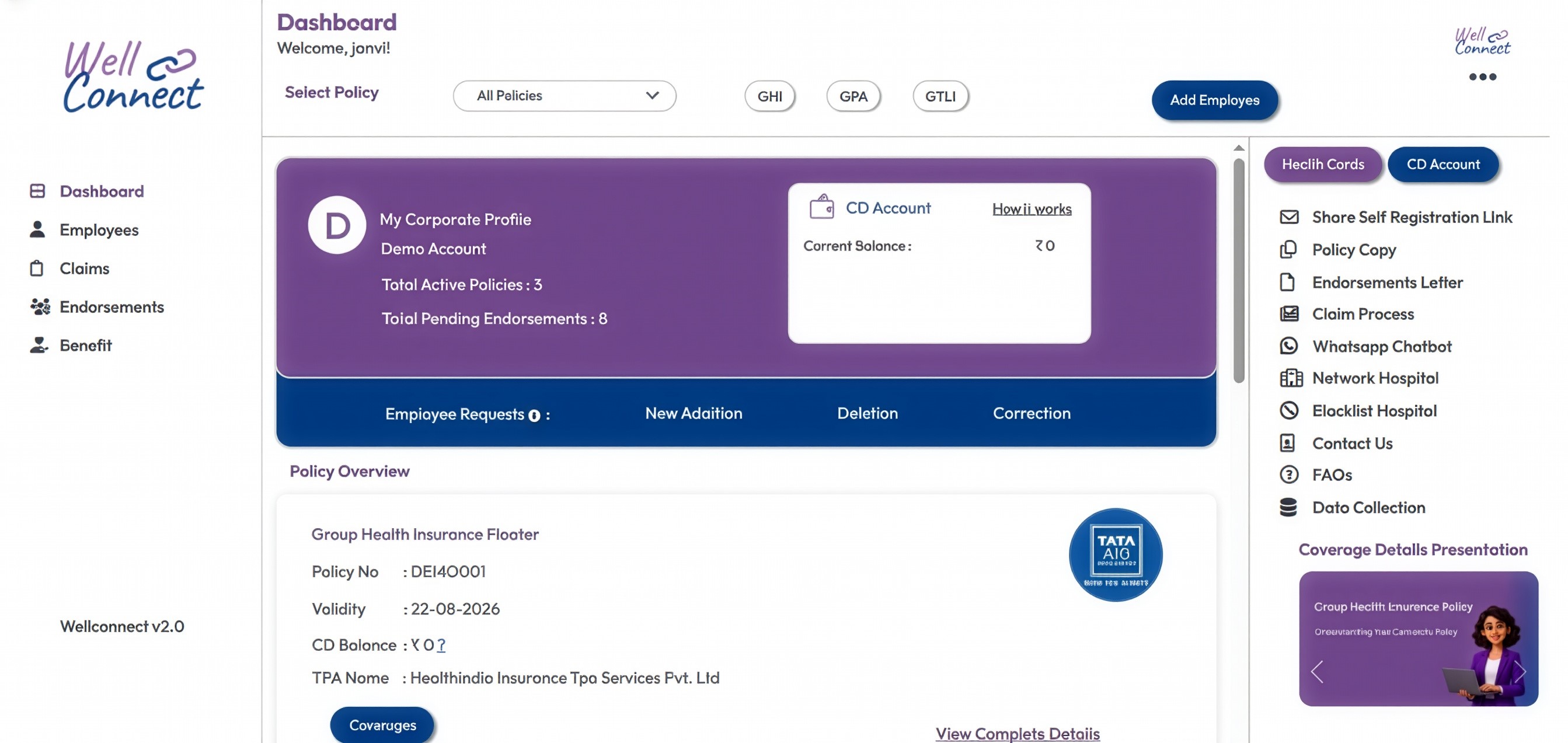This screenshot has height=743, width=1568.
Task: Click the Contact Us badge icon
Action: [x=1287, y=443]
